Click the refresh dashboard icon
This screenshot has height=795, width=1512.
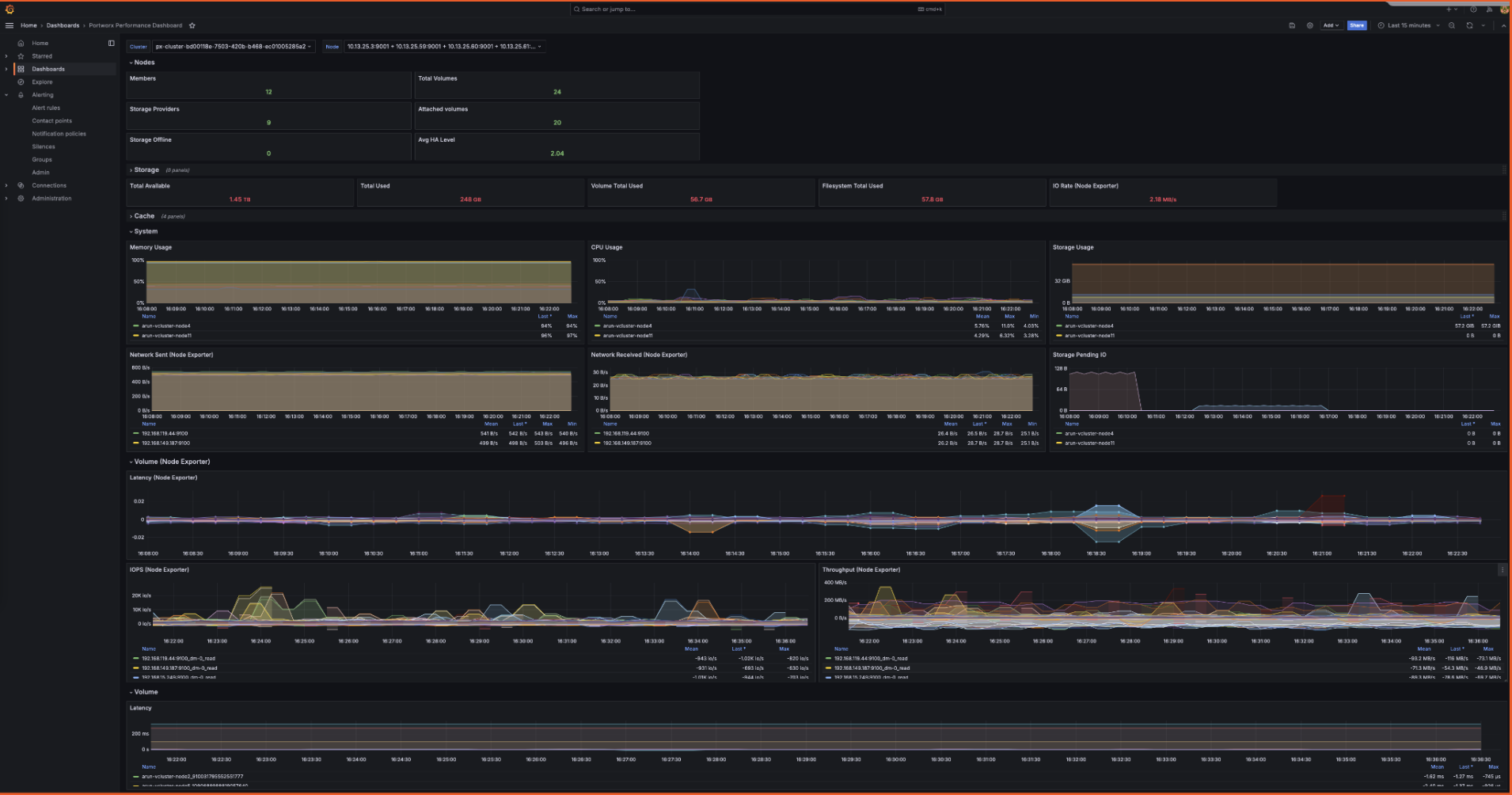pyautogui.click(x=1469, y=25)
